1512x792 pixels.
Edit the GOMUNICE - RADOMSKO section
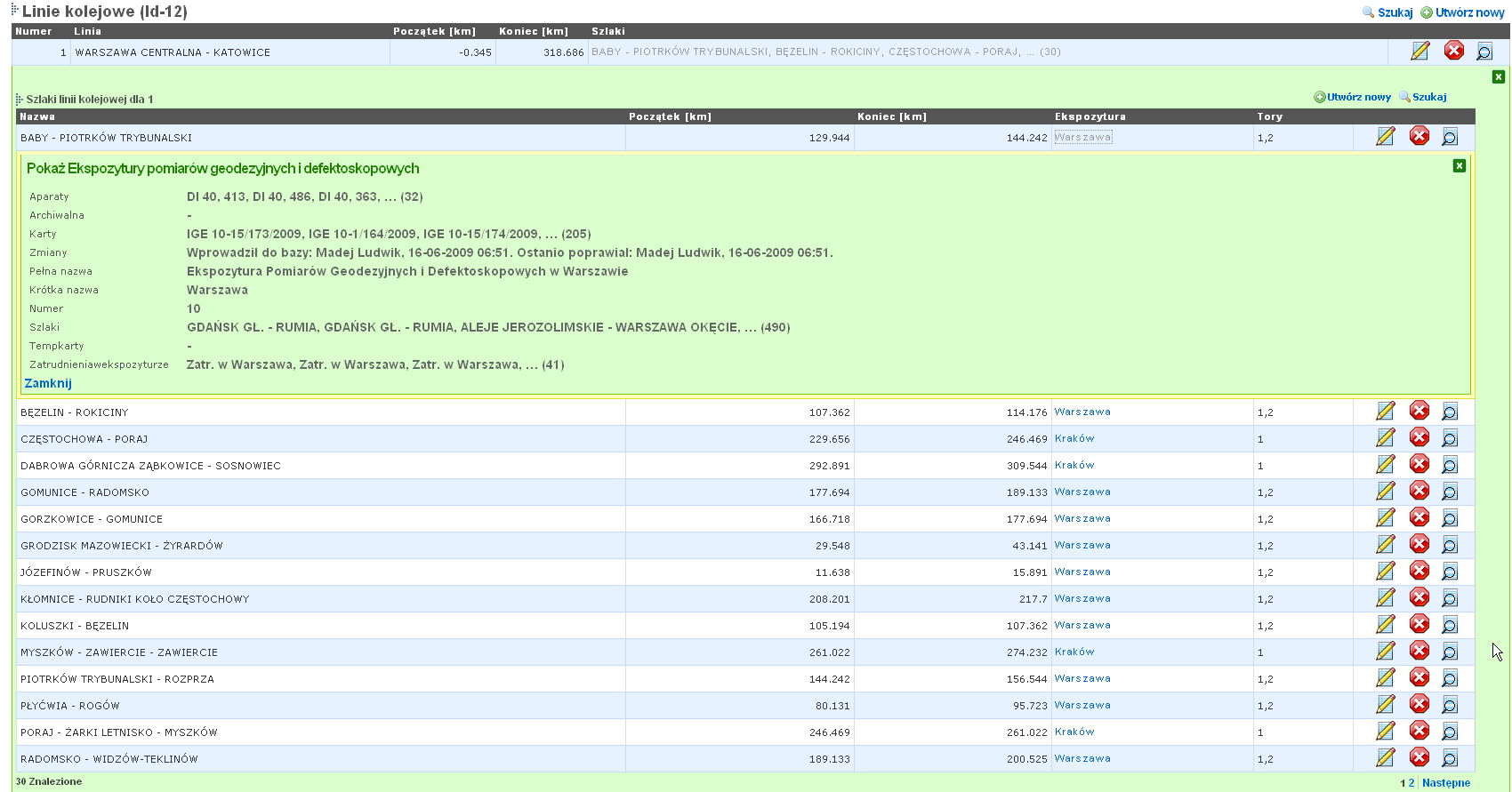pos(1385,492)
